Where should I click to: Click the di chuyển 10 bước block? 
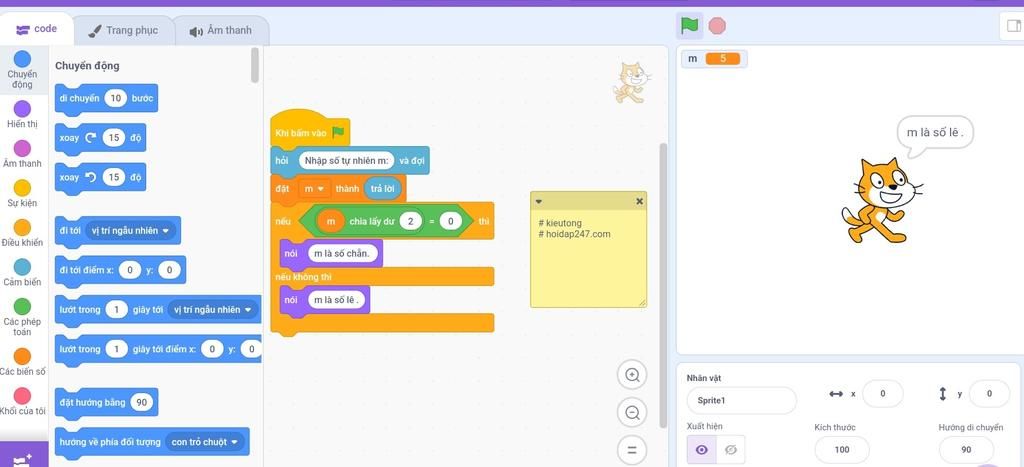[x=106, y=99]
